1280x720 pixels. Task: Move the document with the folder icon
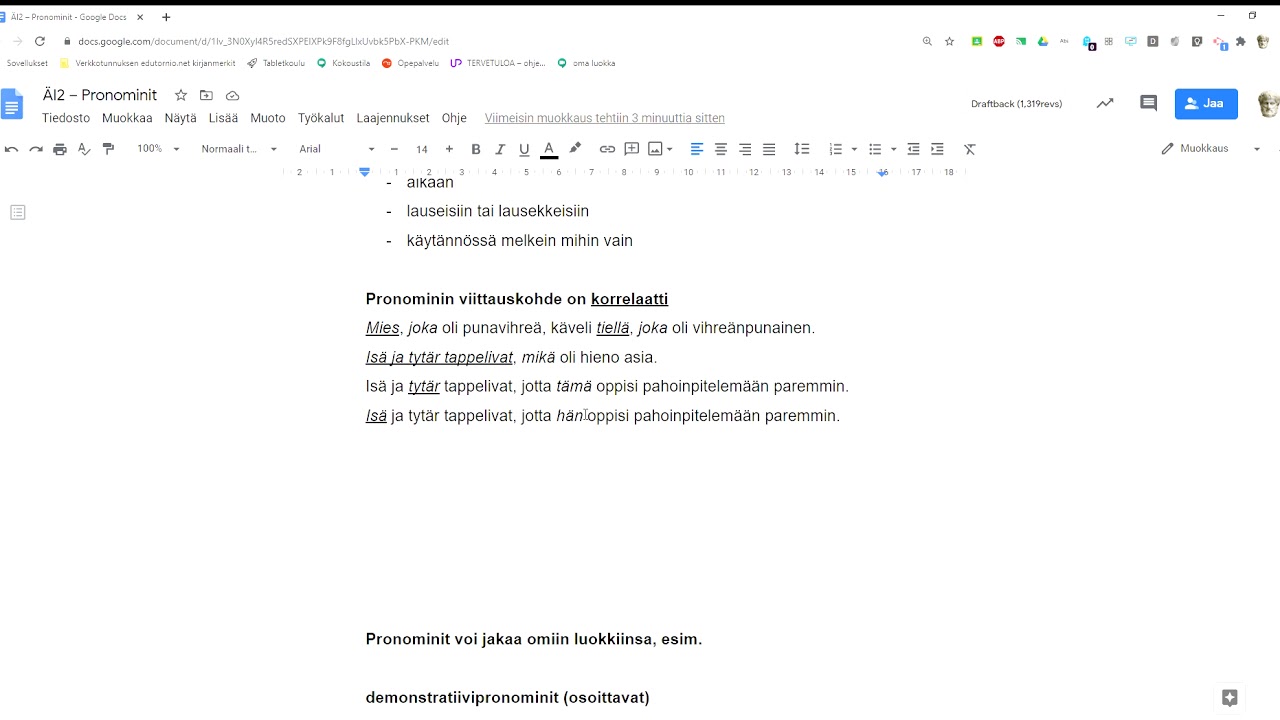206,95
